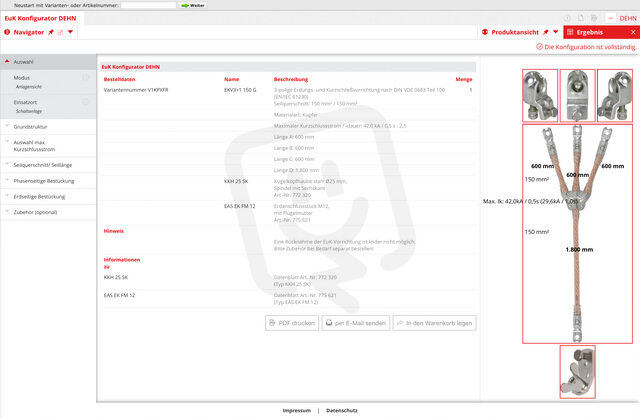Click In den Warenkorb legen button
The height and width of the screenshot is (418, 640).
click(x=434, y=323)
